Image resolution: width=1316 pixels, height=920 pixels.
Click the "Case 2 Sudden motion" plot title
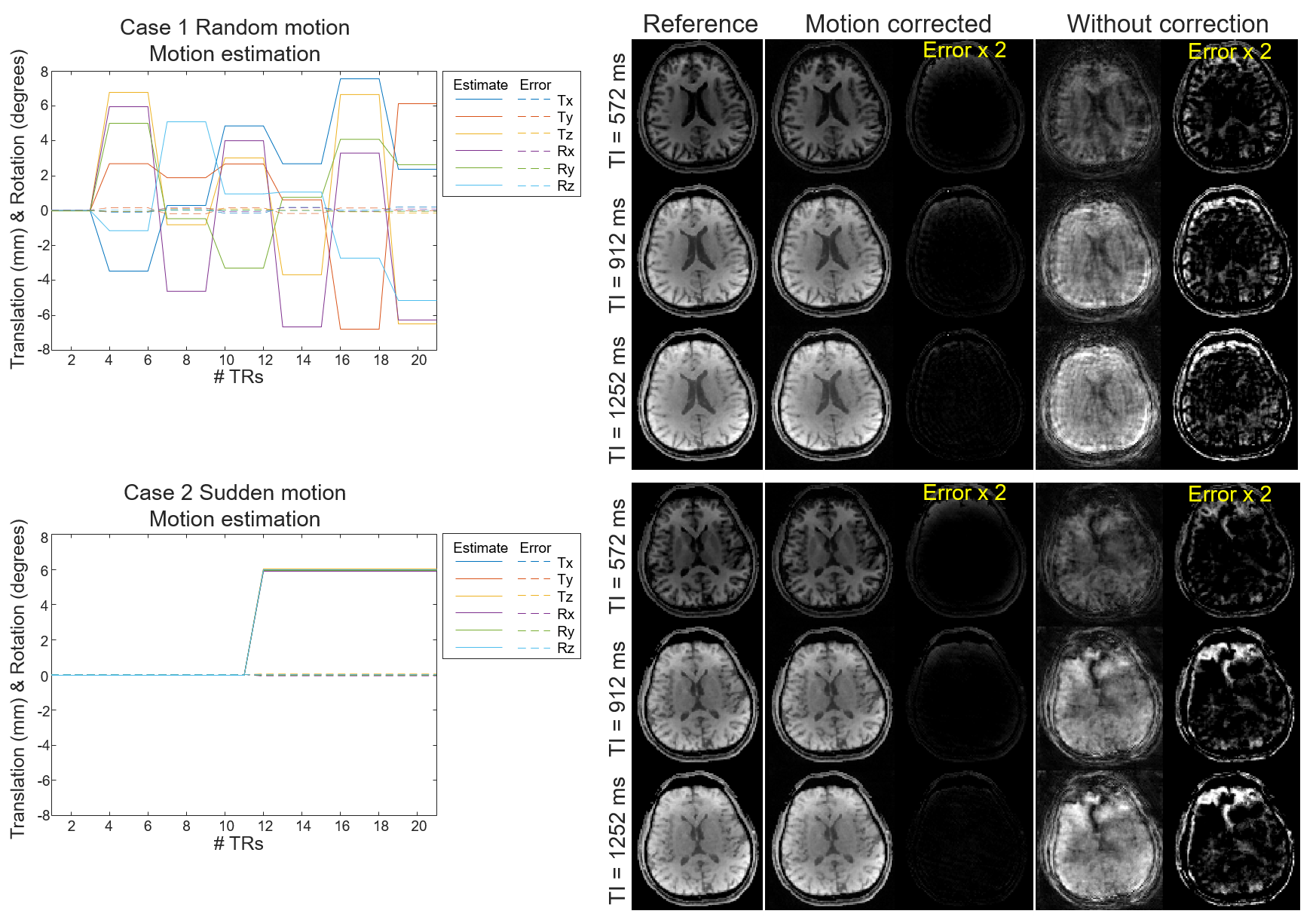tap(234, 493)
